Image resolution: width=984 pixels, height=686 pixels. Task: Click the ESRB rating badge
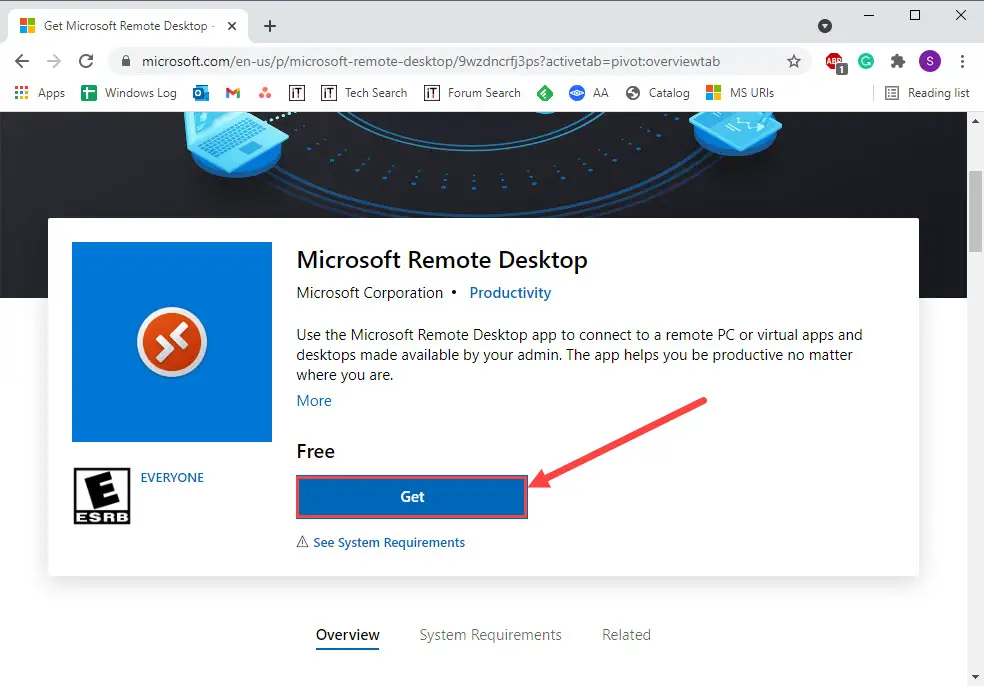102,496
